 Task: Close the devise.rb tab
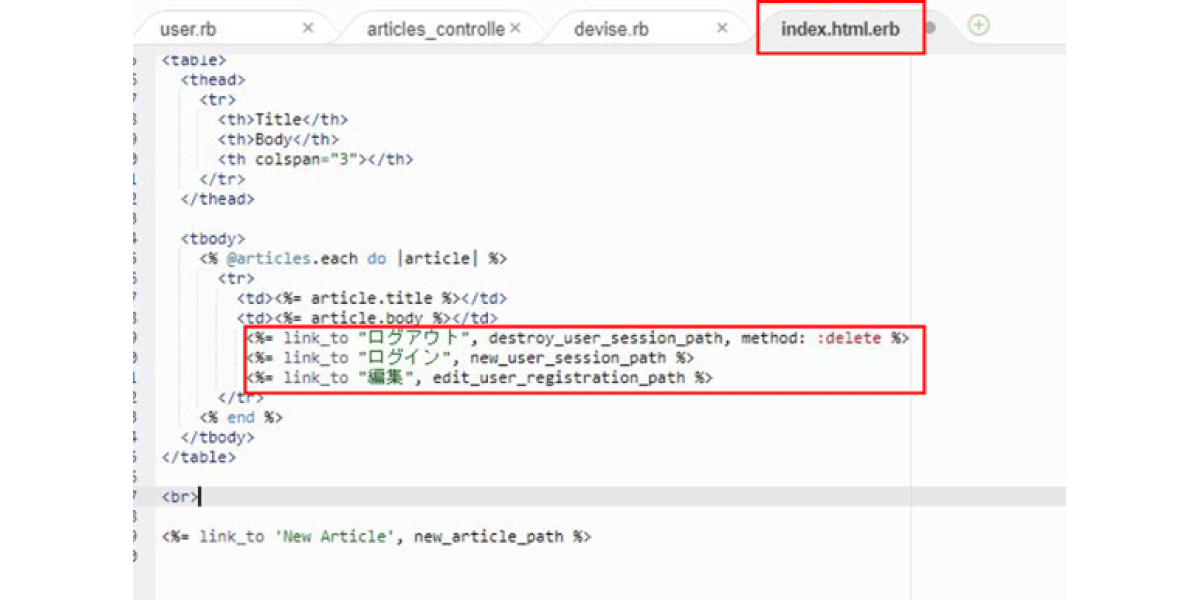pyautogui.click(x=722, y=28)
